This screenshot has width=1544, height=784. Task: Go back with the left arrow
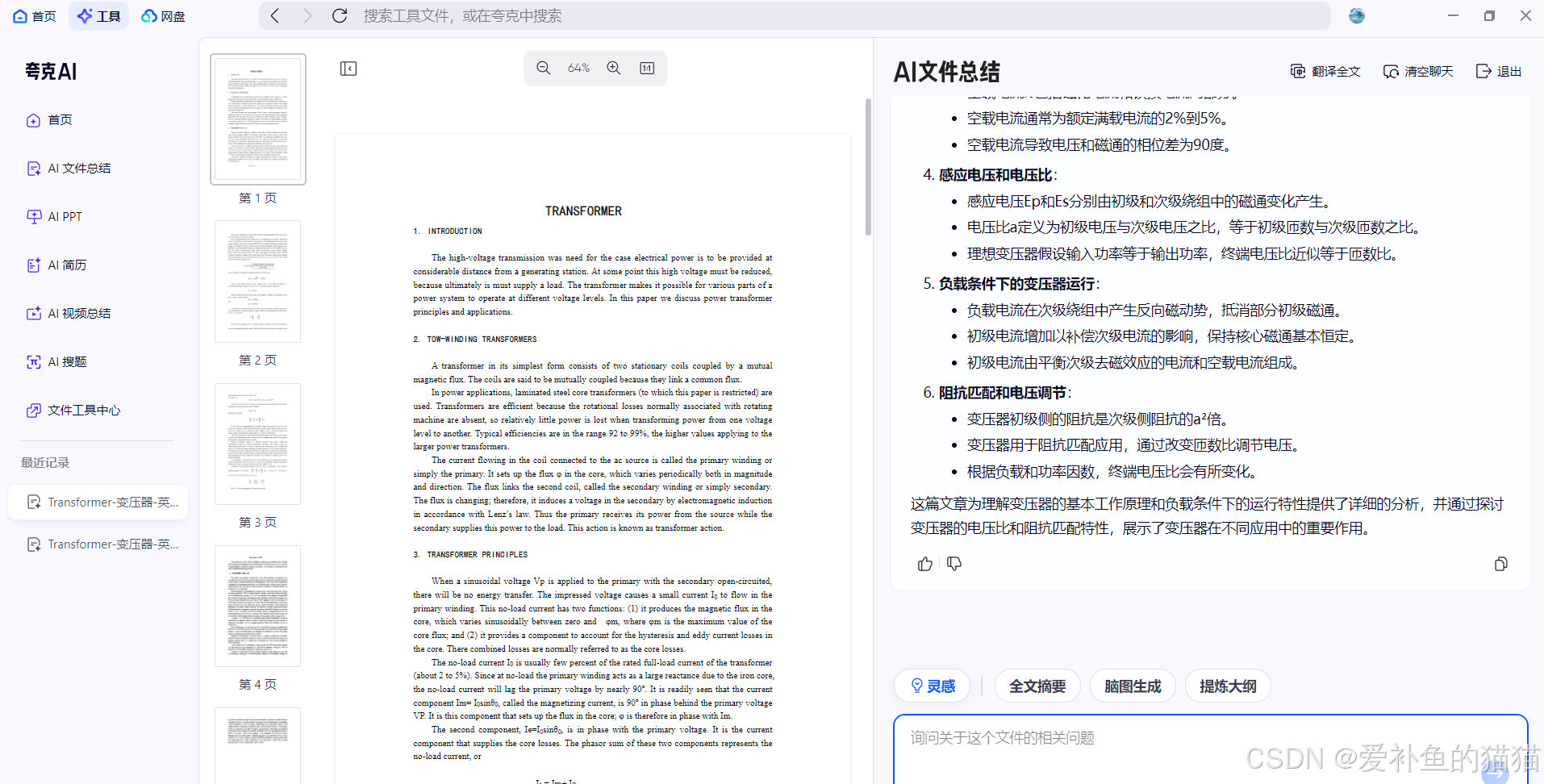pos(275,16)
